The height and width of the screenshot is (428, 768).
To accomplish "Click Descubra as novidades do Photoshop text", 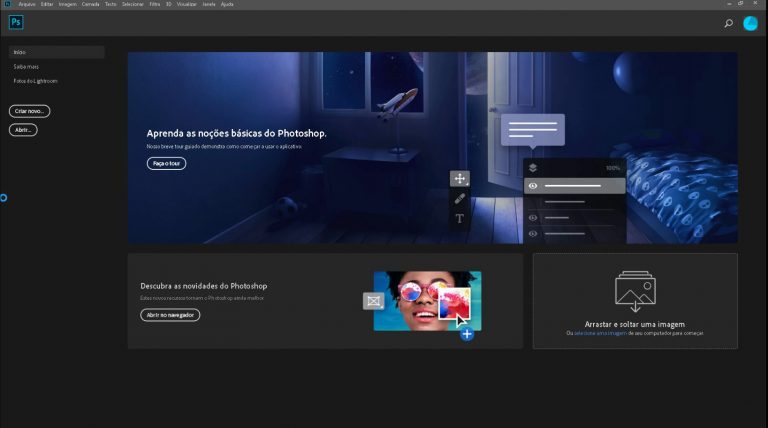I will 204,286.
